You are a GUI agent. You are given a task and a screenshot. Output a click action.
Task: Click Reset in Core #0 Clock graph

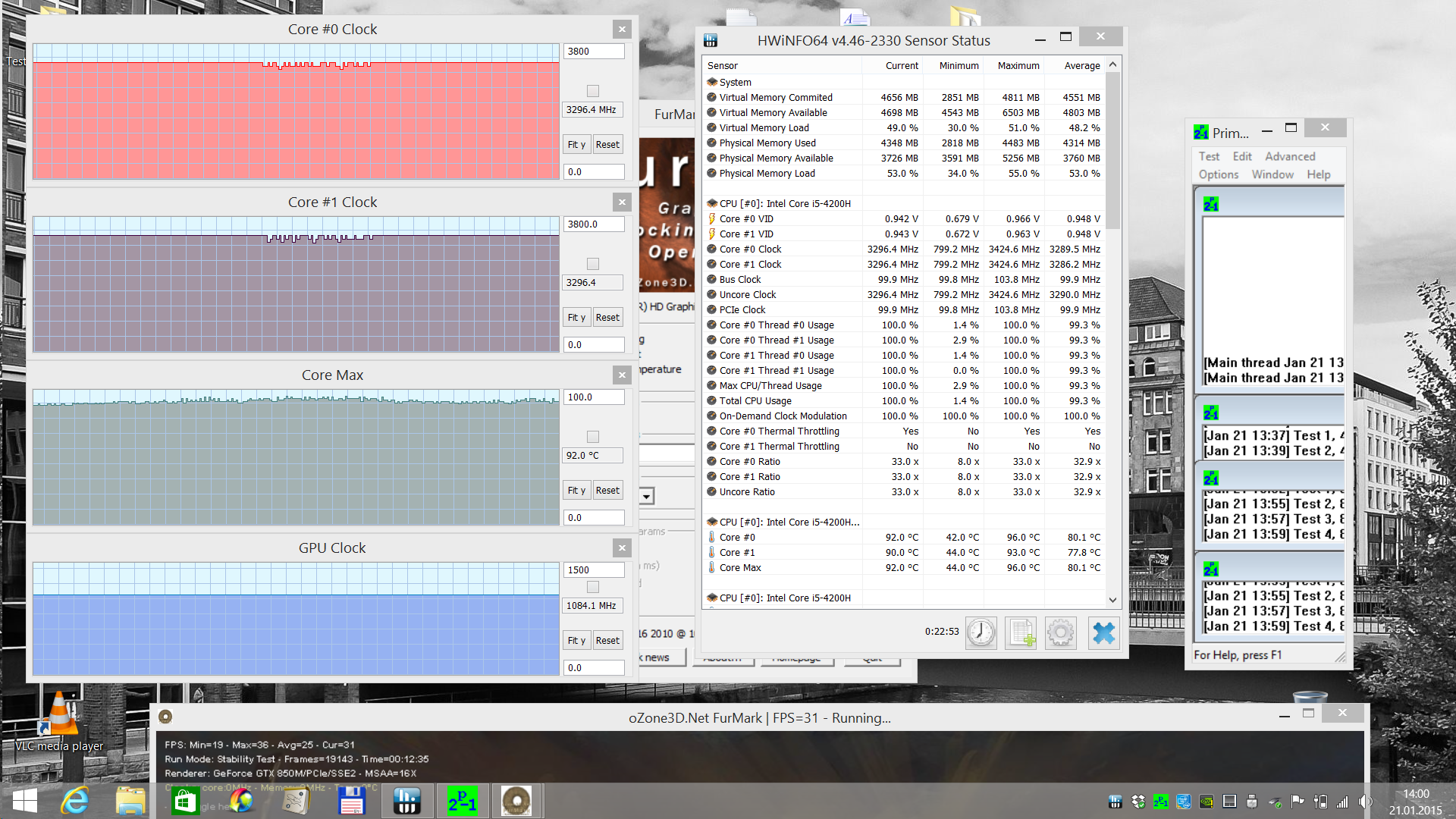pos(607,145)
